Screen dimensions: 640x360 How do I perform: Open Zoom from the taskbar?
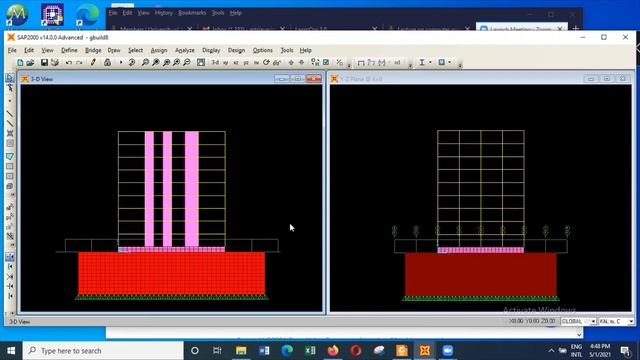[448, 351]
